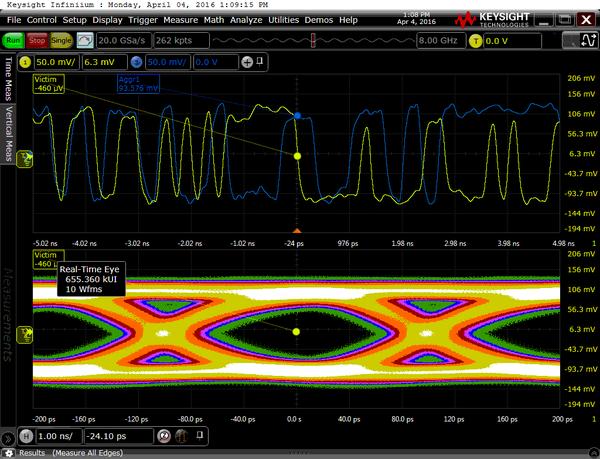Click the trigger level 0.0 V field
This screenshot has height=459, width=600.
pyautogui.click(x=512, y=41)
